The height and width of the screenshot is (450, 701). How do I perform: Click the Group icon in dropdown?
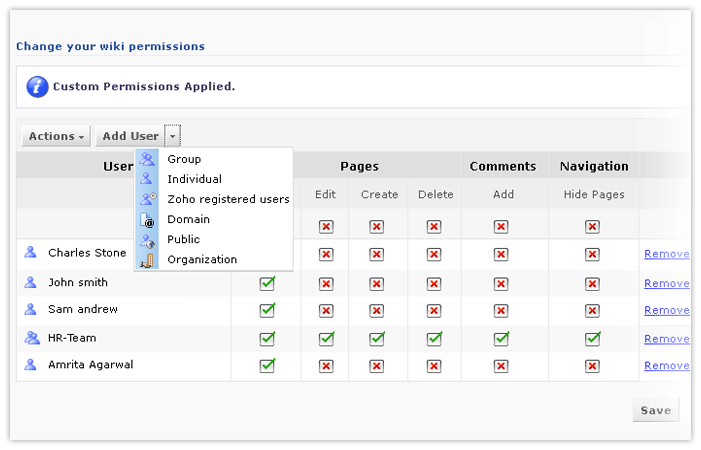[x=147, y=159]
